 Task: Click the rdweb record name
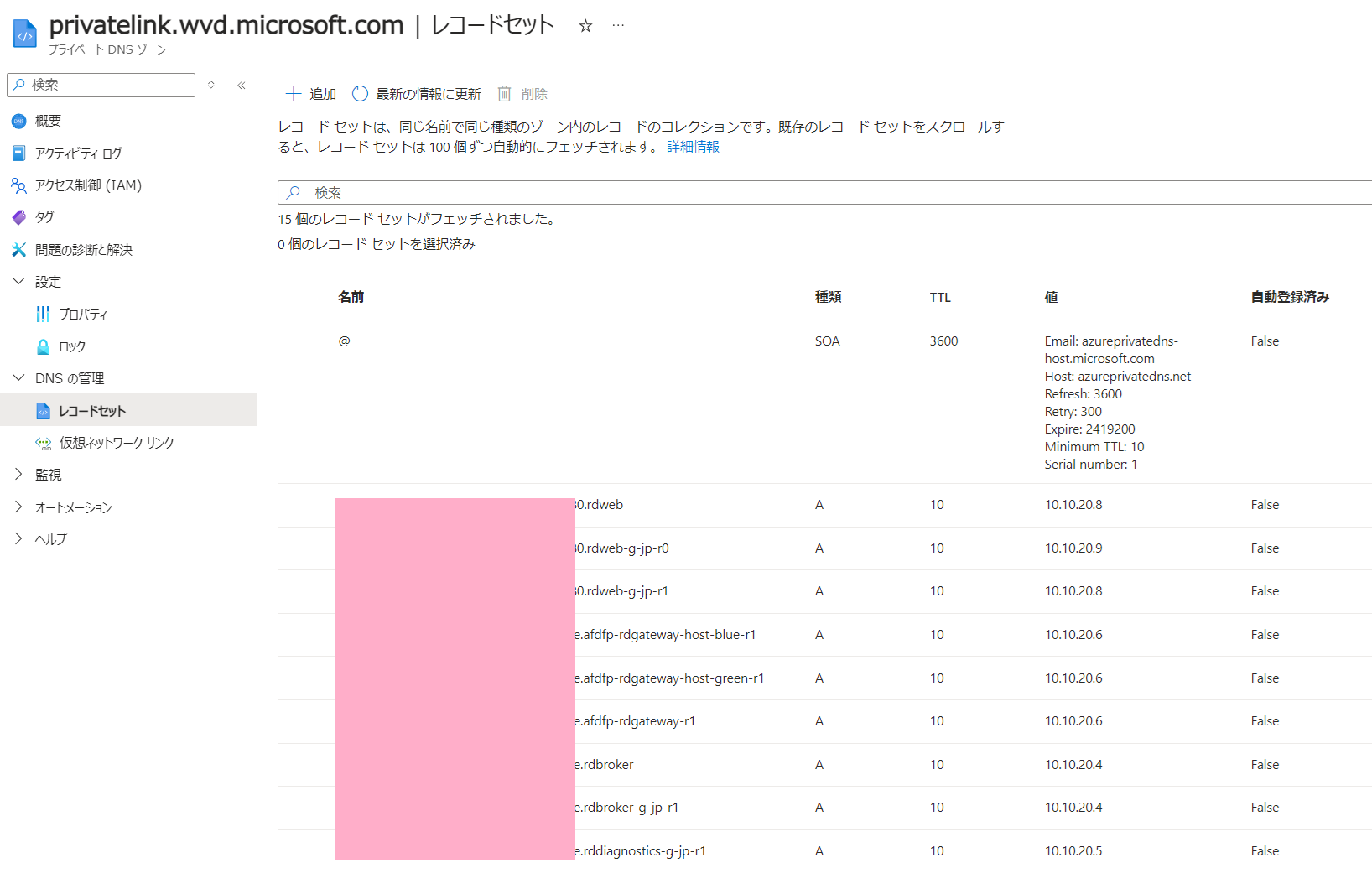tap(599, 505)
